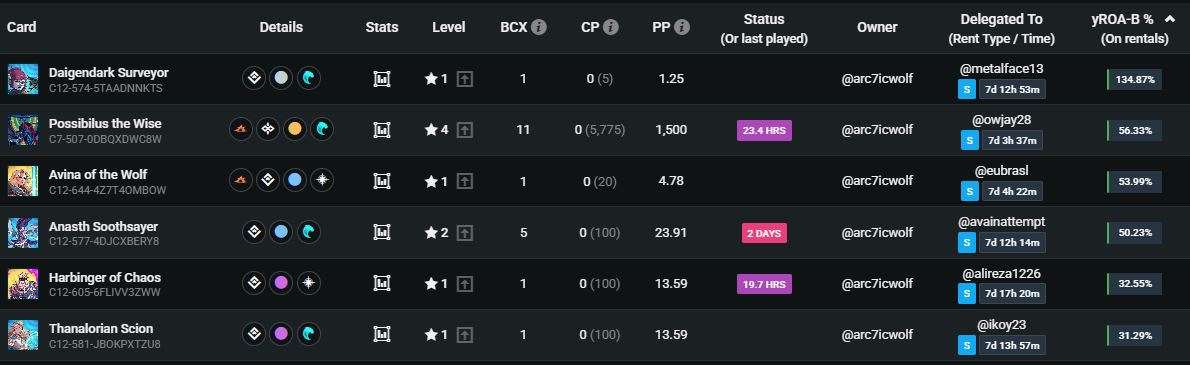Click level-up arrow for Thanalorian Scion

pyautogui.click(x=464, y=335)
